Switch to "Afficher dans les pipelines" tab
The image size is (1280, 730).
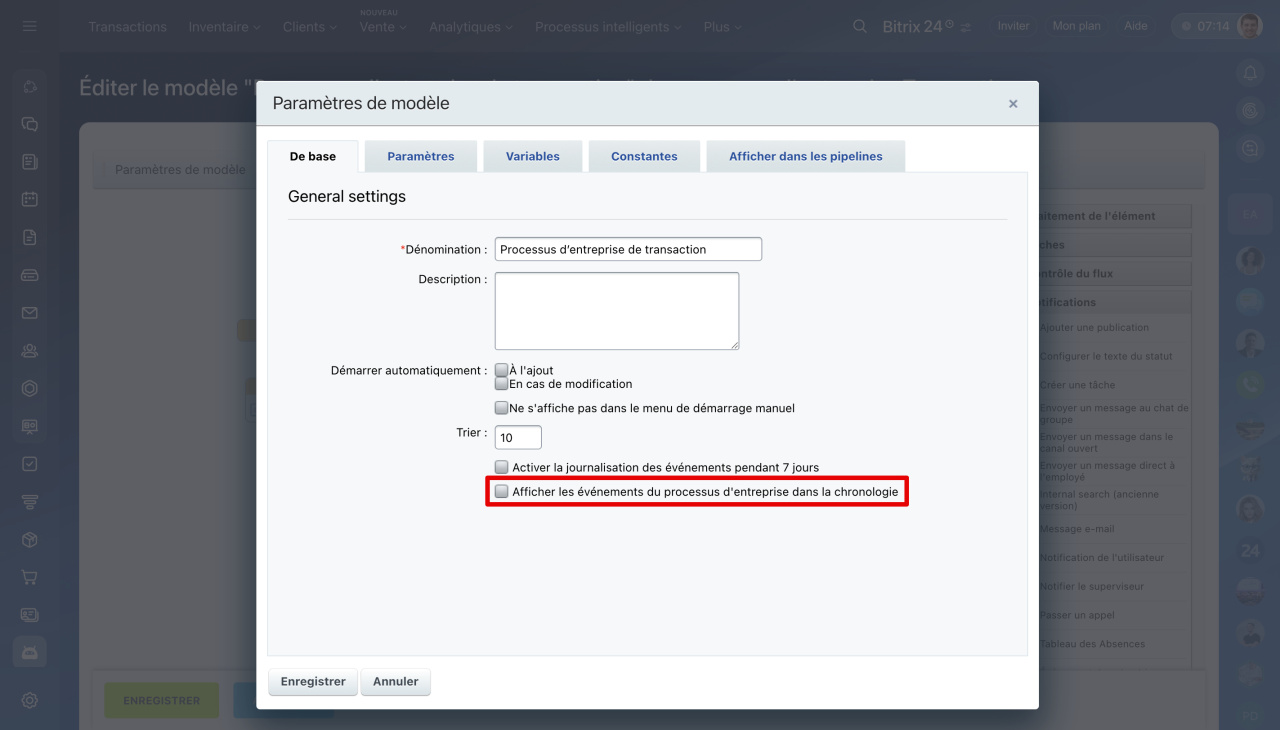805,156
